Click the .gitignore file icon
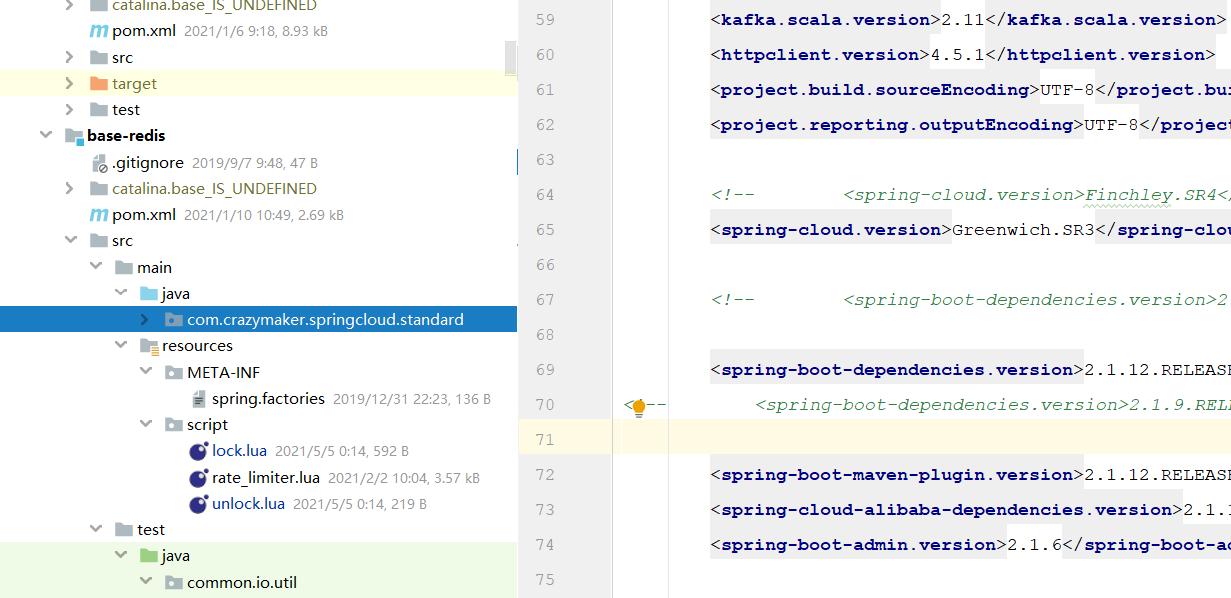The image size is (1231, 598). [x=98, y=162]
